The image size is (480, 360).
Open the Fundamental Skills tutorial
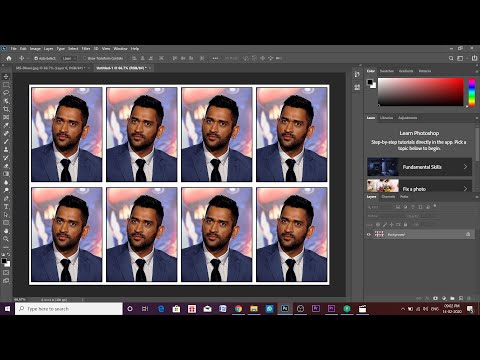click(x=419, y=167)
